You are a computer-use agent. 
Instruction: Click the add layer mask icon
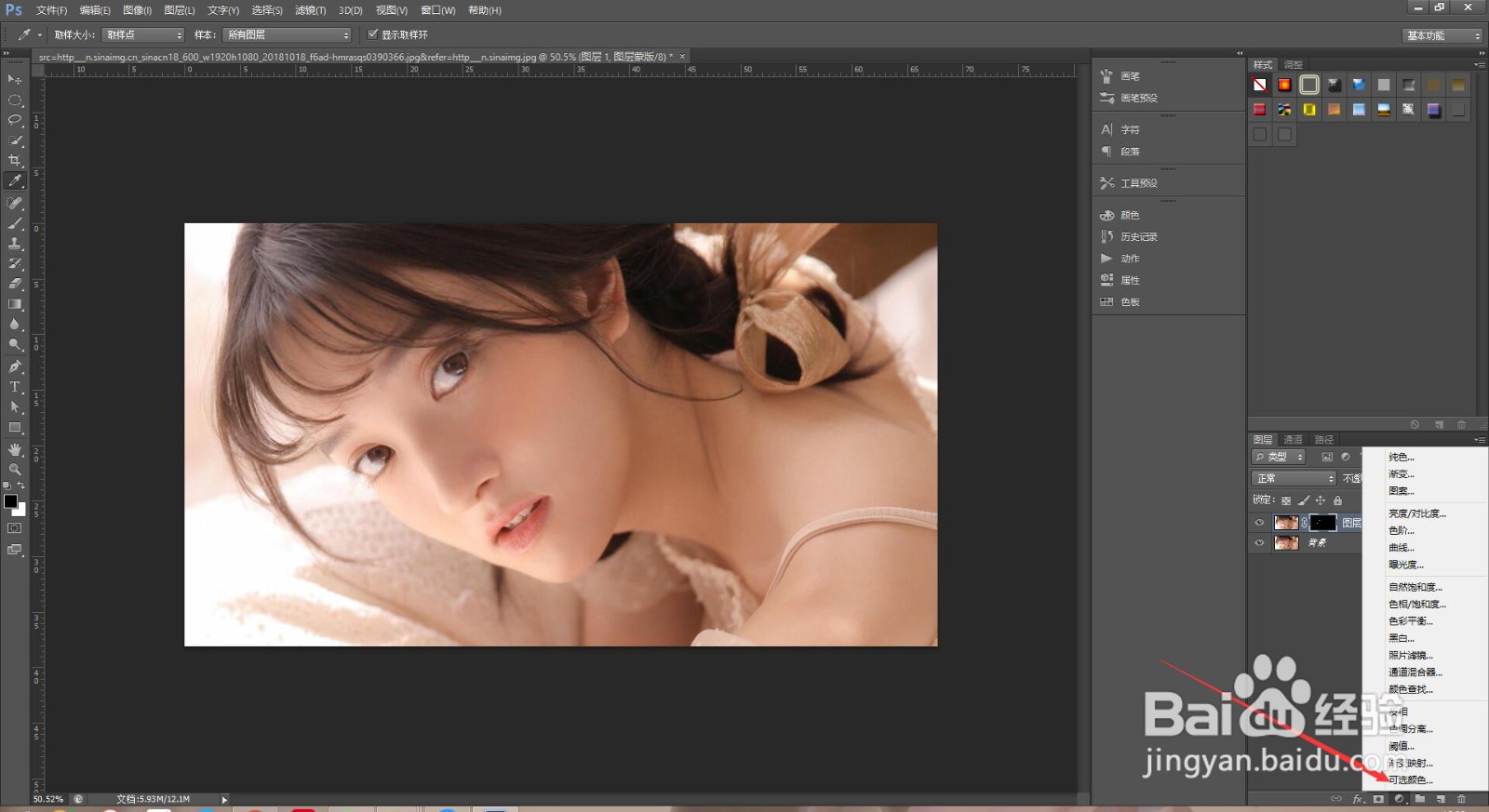(x=1378, y=799)
